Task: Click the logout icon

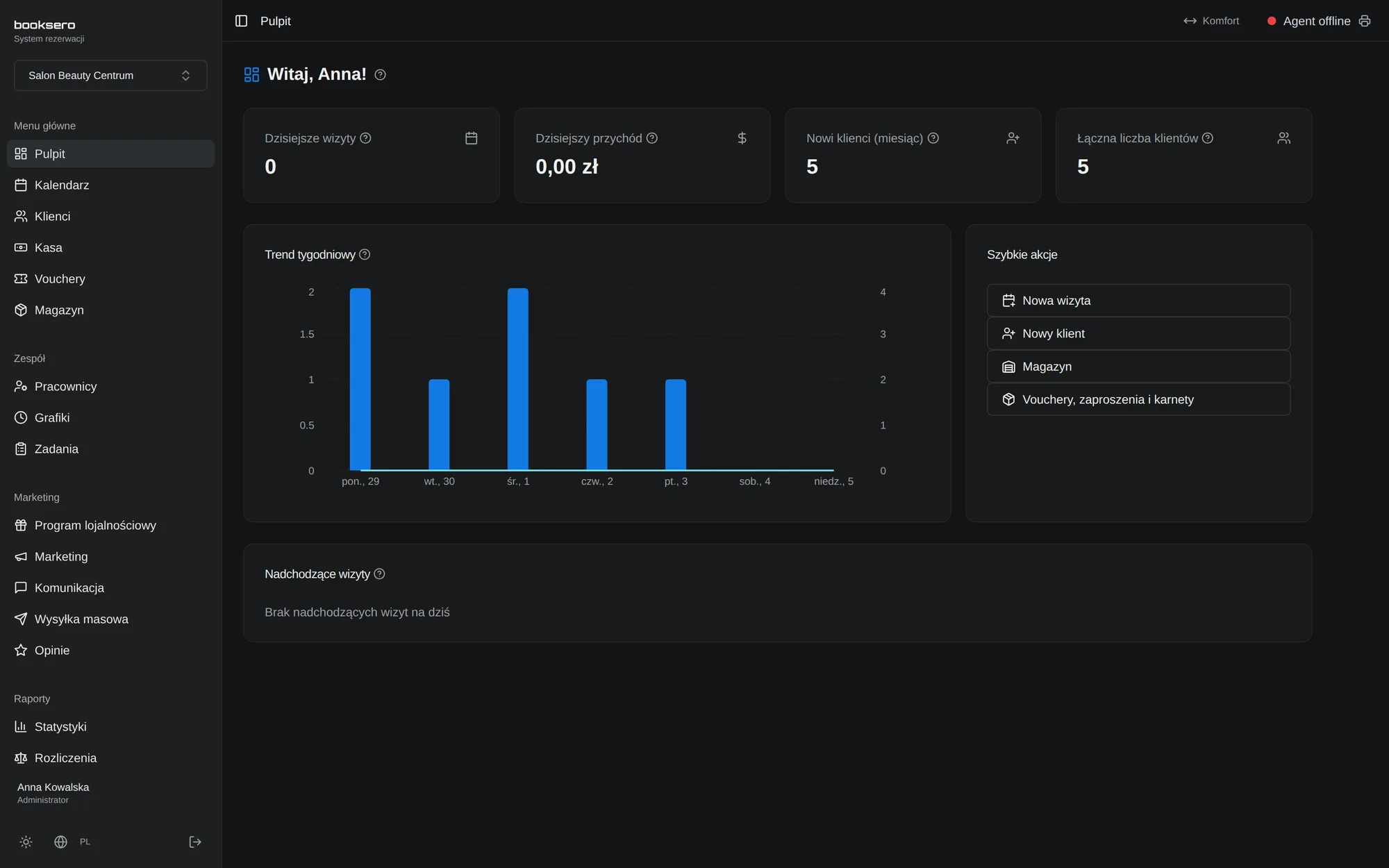Action: click(x=195, y=842)
